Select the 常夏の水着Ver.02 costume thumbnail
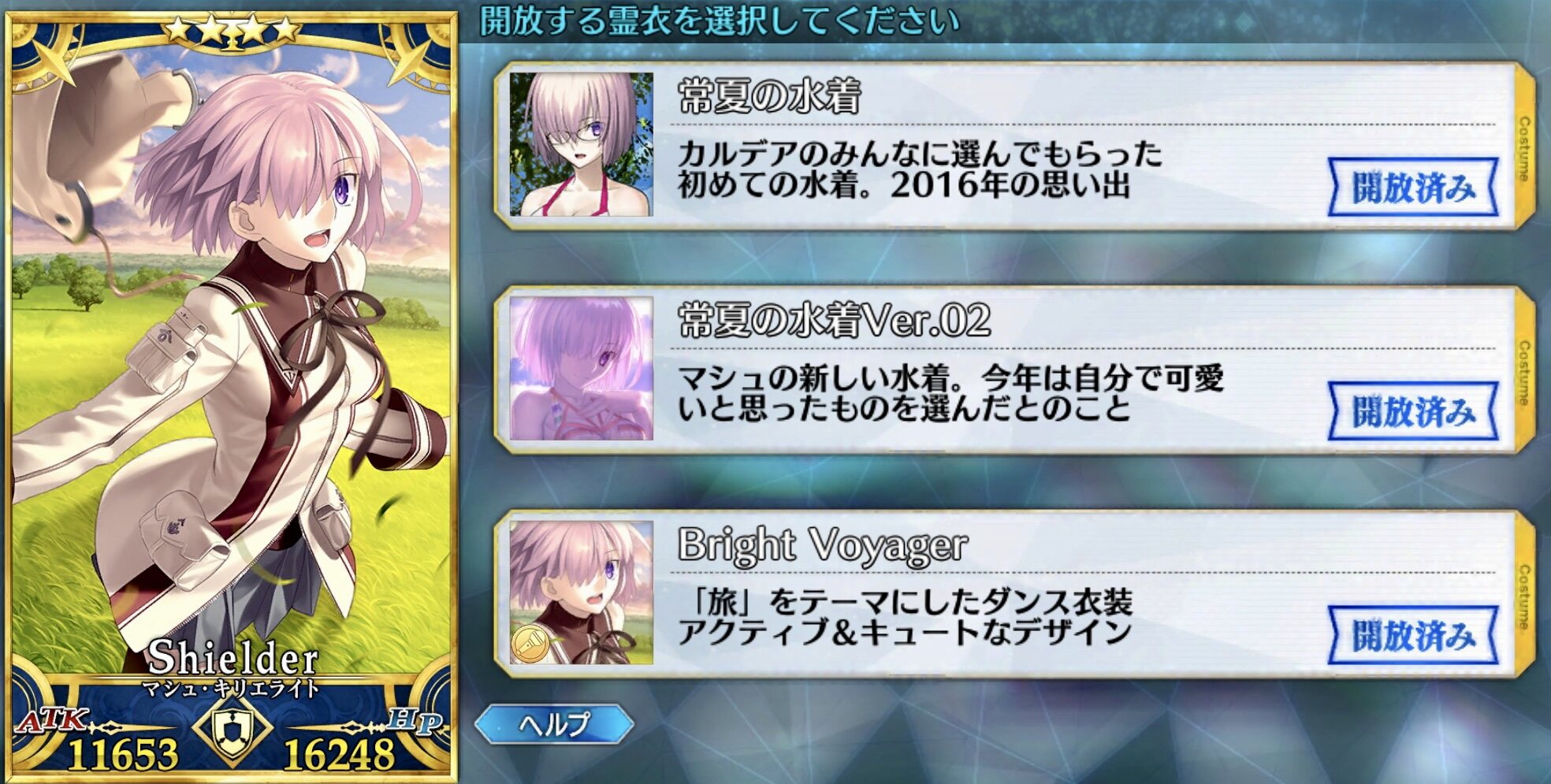 pos(582,369)
